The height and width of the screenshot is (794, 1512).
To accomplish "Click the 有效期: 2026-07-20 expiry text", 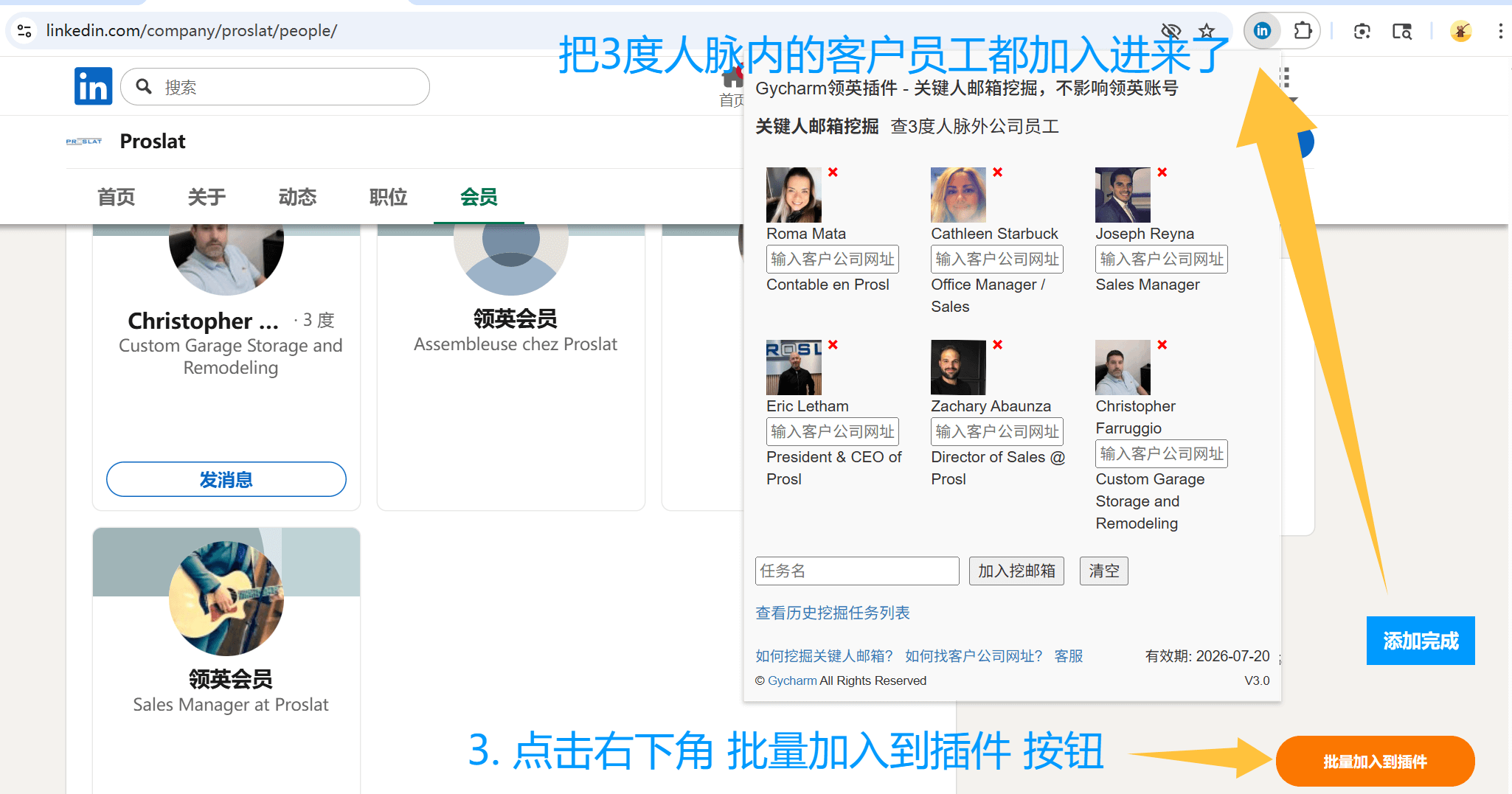I will pos(1207,656).
